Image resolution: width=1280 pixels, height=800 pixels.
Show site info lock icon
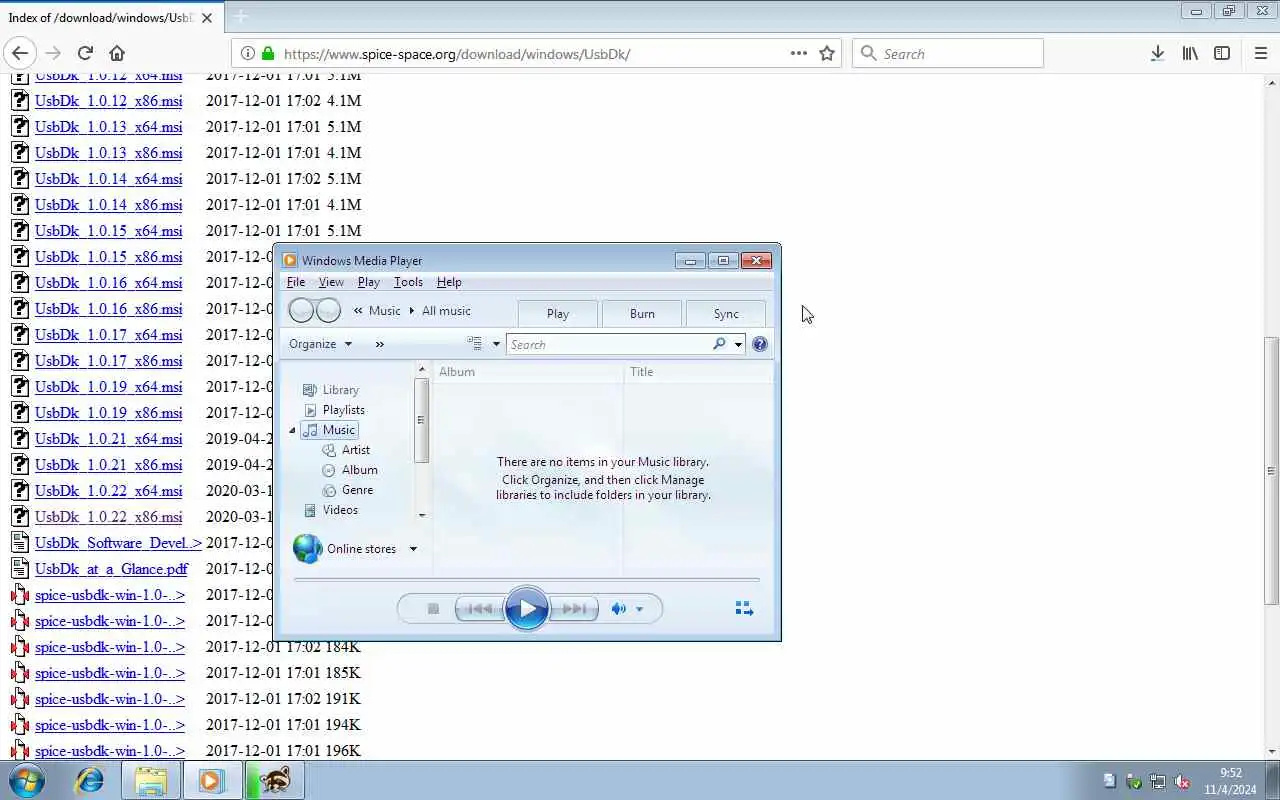point(268,54)
